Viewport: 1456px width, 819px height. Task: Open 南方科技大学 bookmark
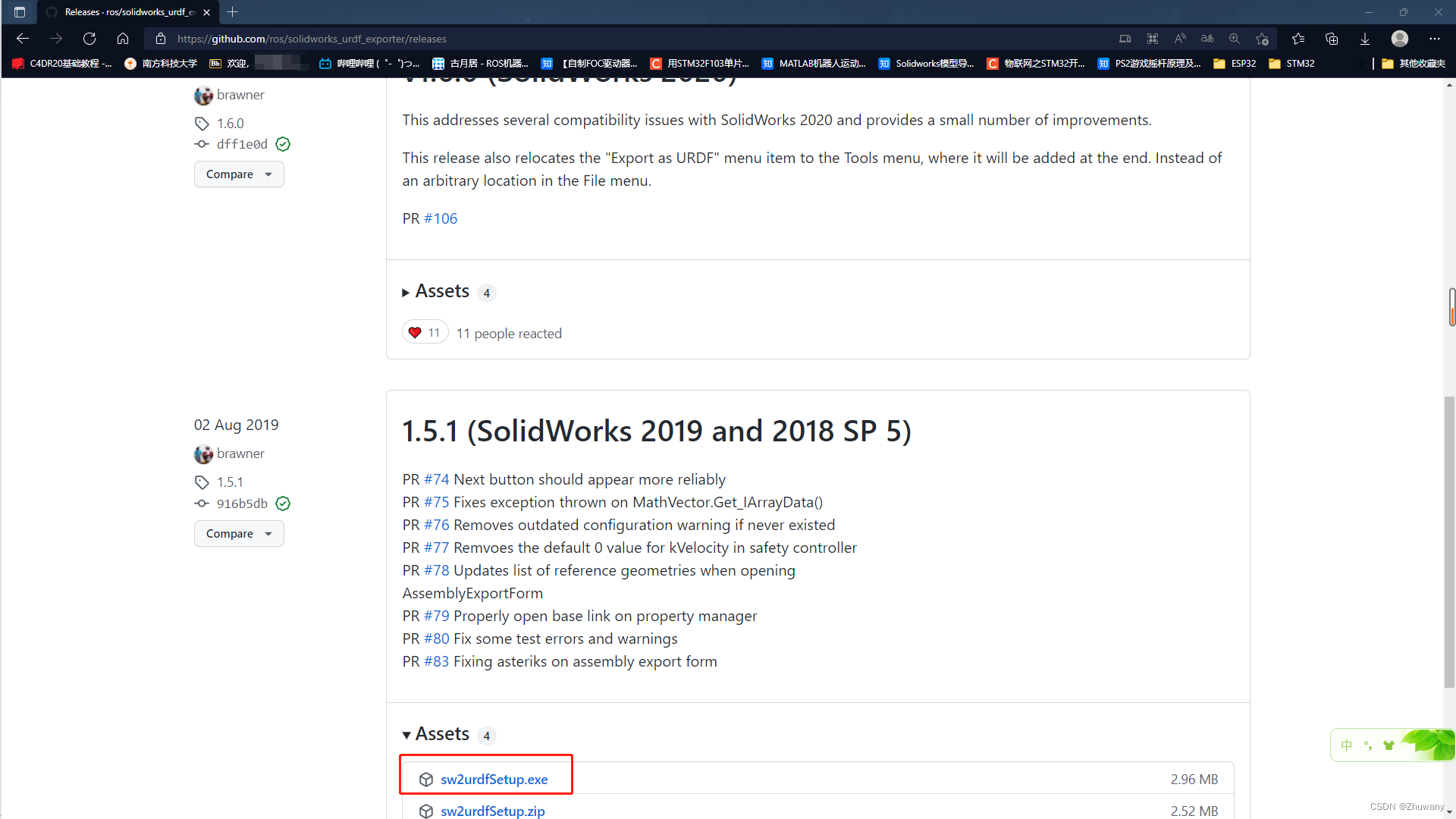pyautogui.click(x=161, y=64)
